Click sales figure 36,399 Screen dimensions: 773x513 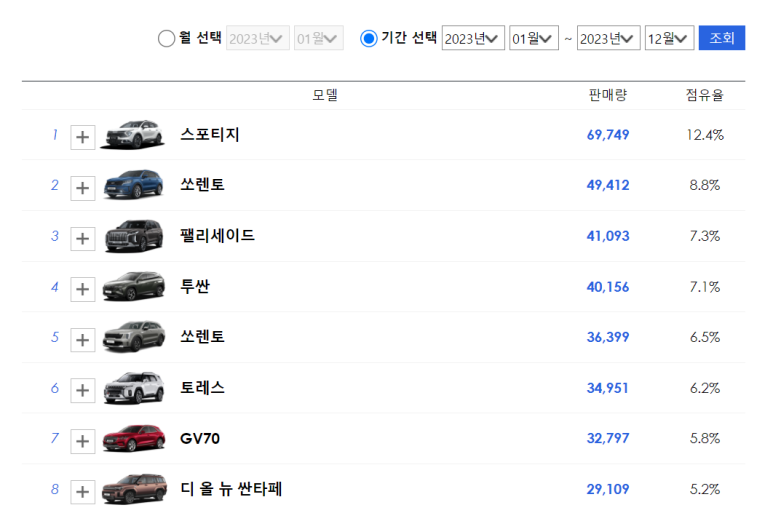608,337
